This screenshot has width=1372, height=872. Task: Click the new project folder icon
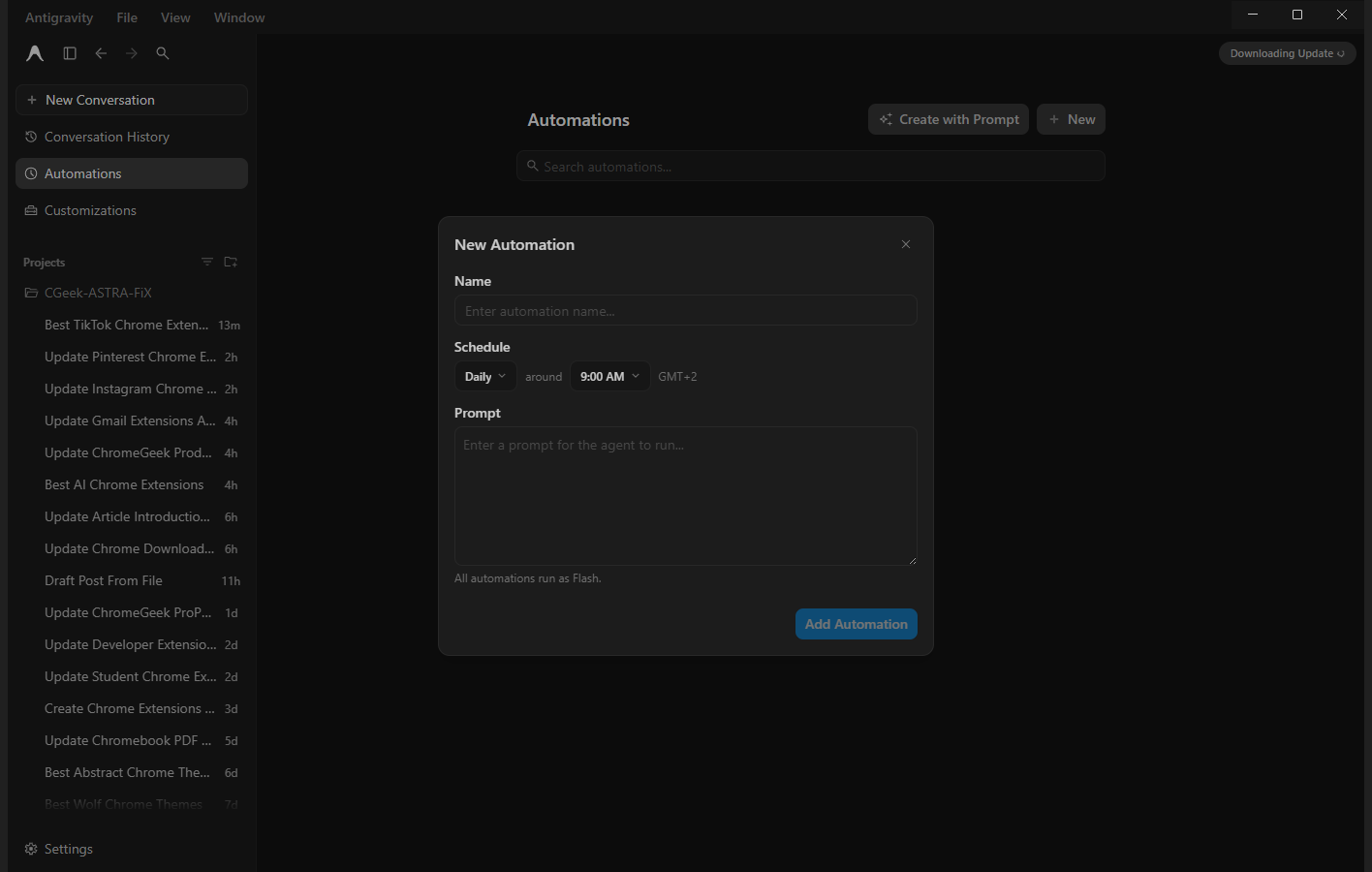[x=231, y=262]
